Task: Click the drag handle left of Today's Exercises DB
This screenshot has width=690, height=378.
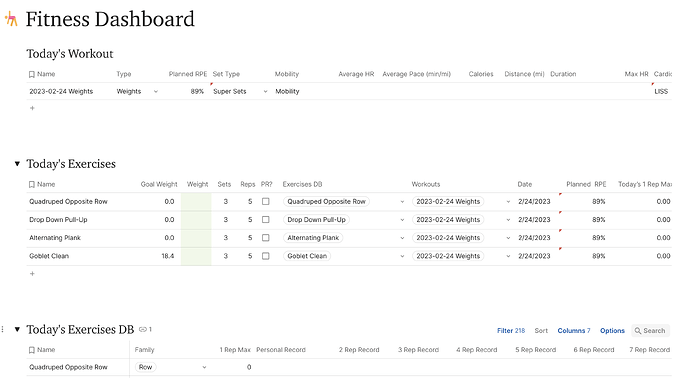Action: point(3,329)
